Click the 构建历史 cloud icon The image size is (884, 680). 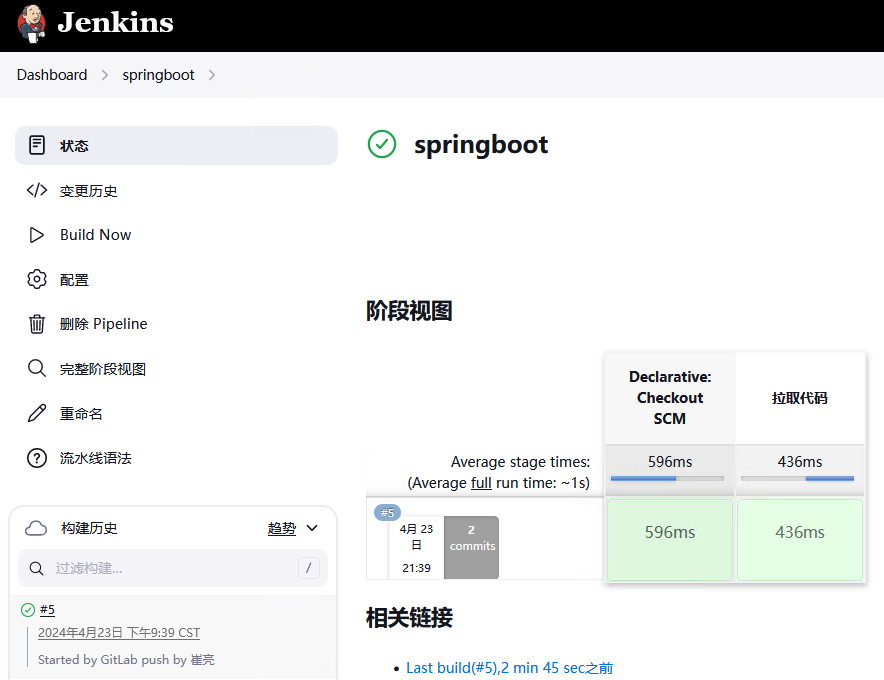pos(36,528)
